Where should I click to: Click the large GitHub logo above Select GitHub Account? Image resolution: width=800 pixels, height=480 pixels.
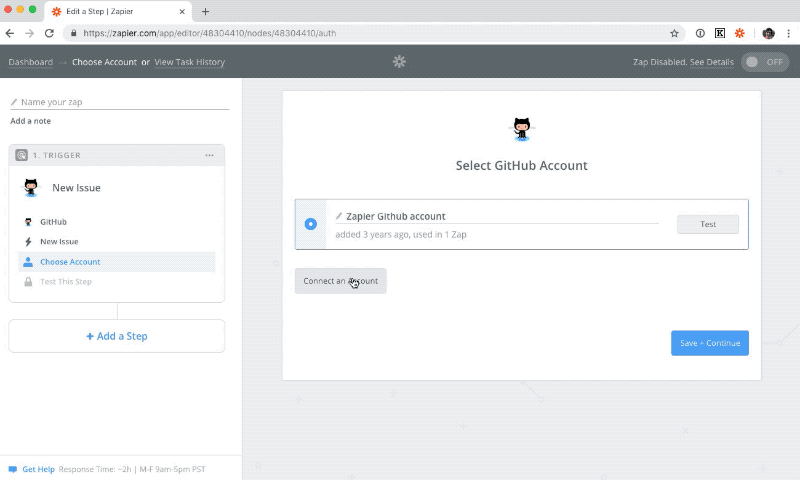pyautogui.click(x=521, y=129)
